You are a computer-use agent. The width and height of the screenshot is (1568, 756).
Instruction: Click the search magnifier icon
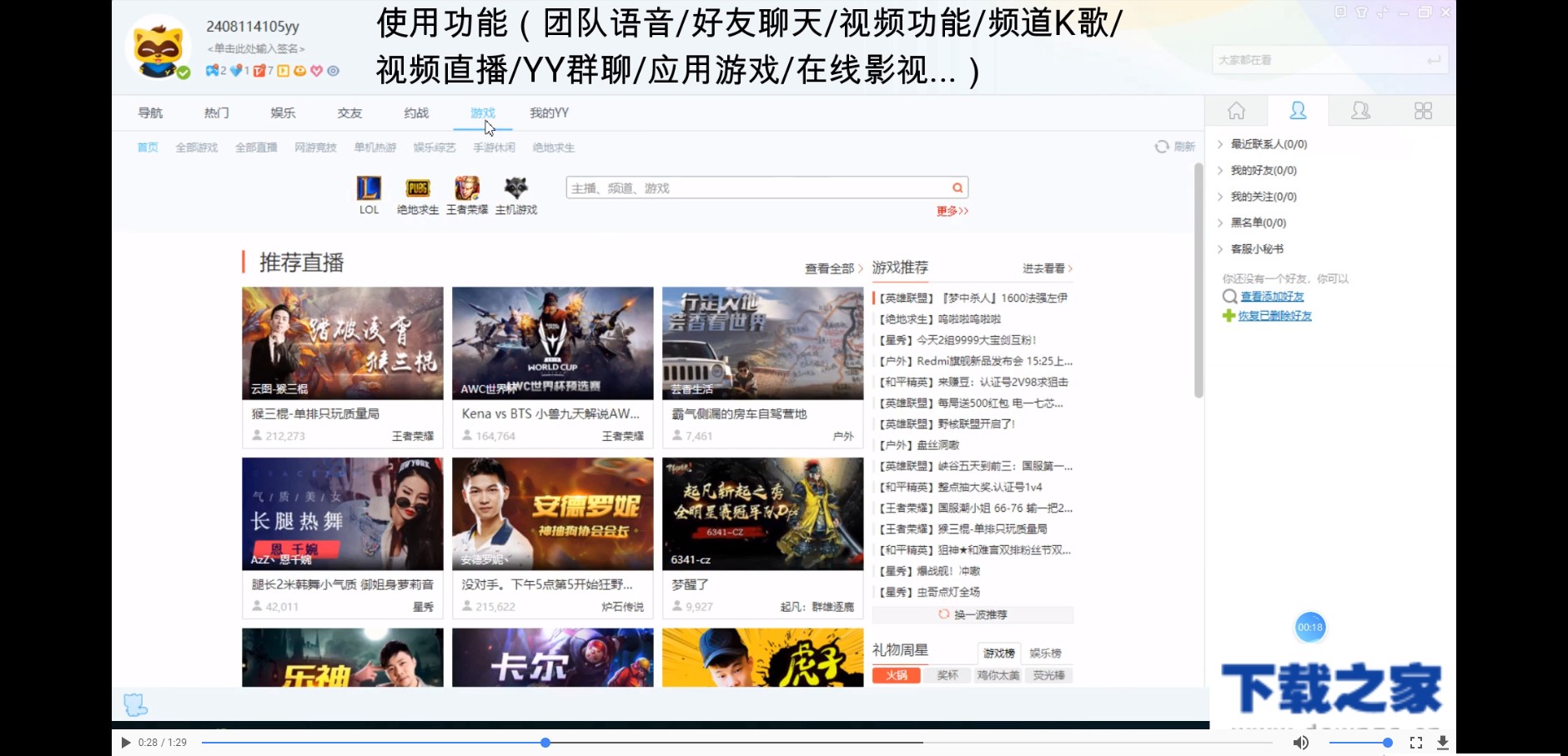pyautogui.click(x=956, y=187)
